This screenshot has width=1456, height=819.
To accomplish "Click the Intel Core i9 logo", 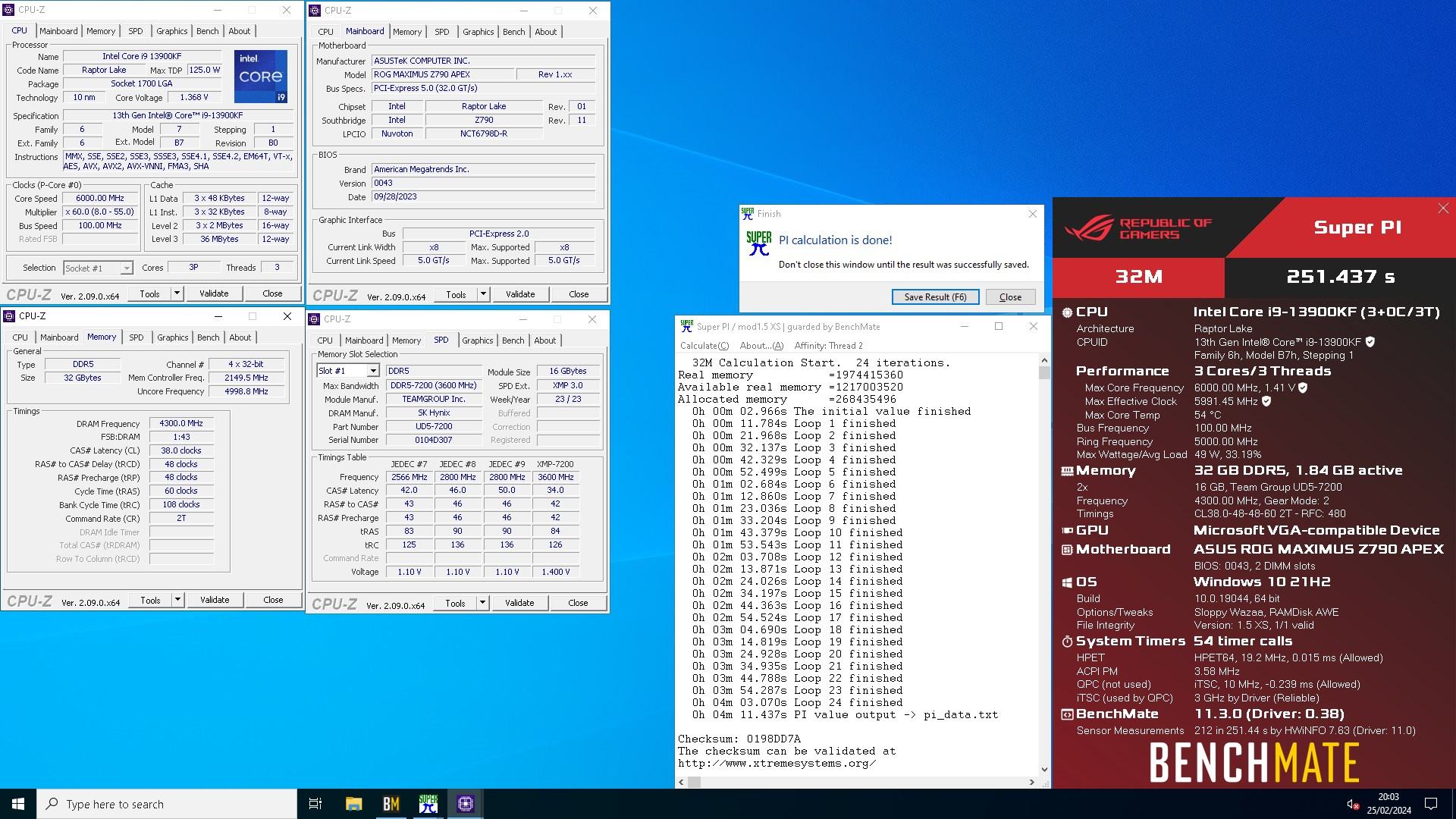I will point(260,77).
